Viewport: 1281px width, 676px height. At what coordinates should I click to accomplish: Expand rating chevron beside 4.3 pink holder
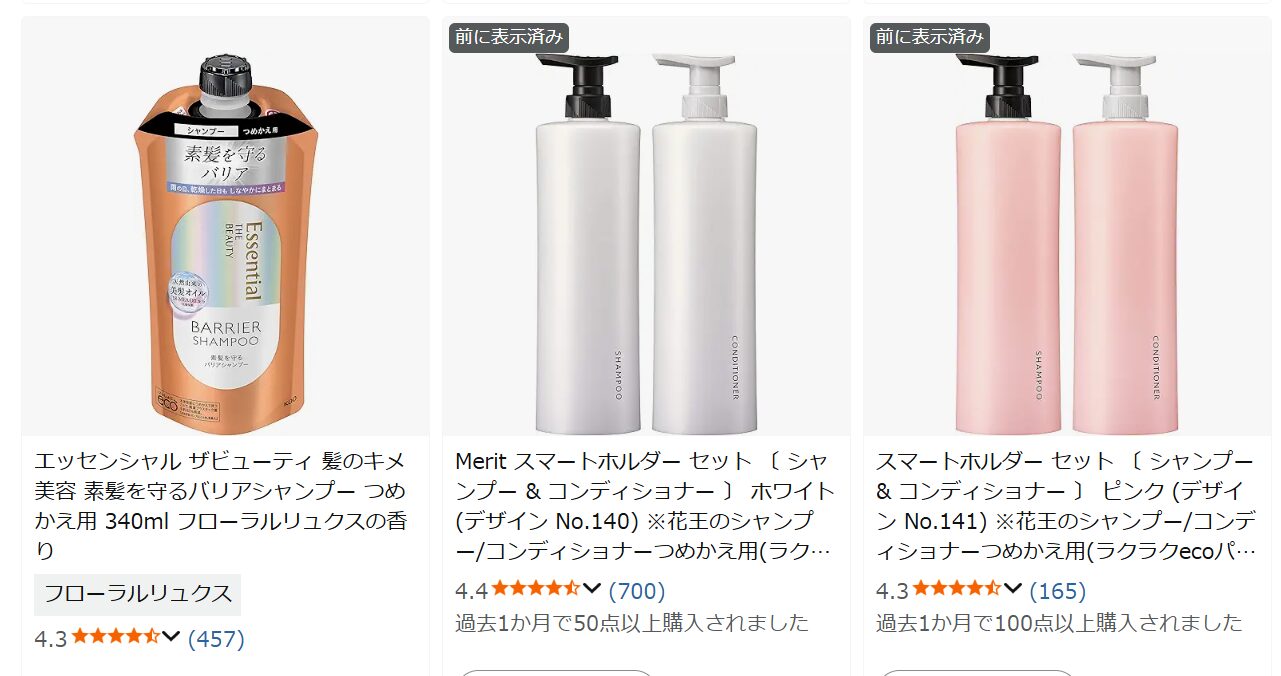pos(1013,588)
